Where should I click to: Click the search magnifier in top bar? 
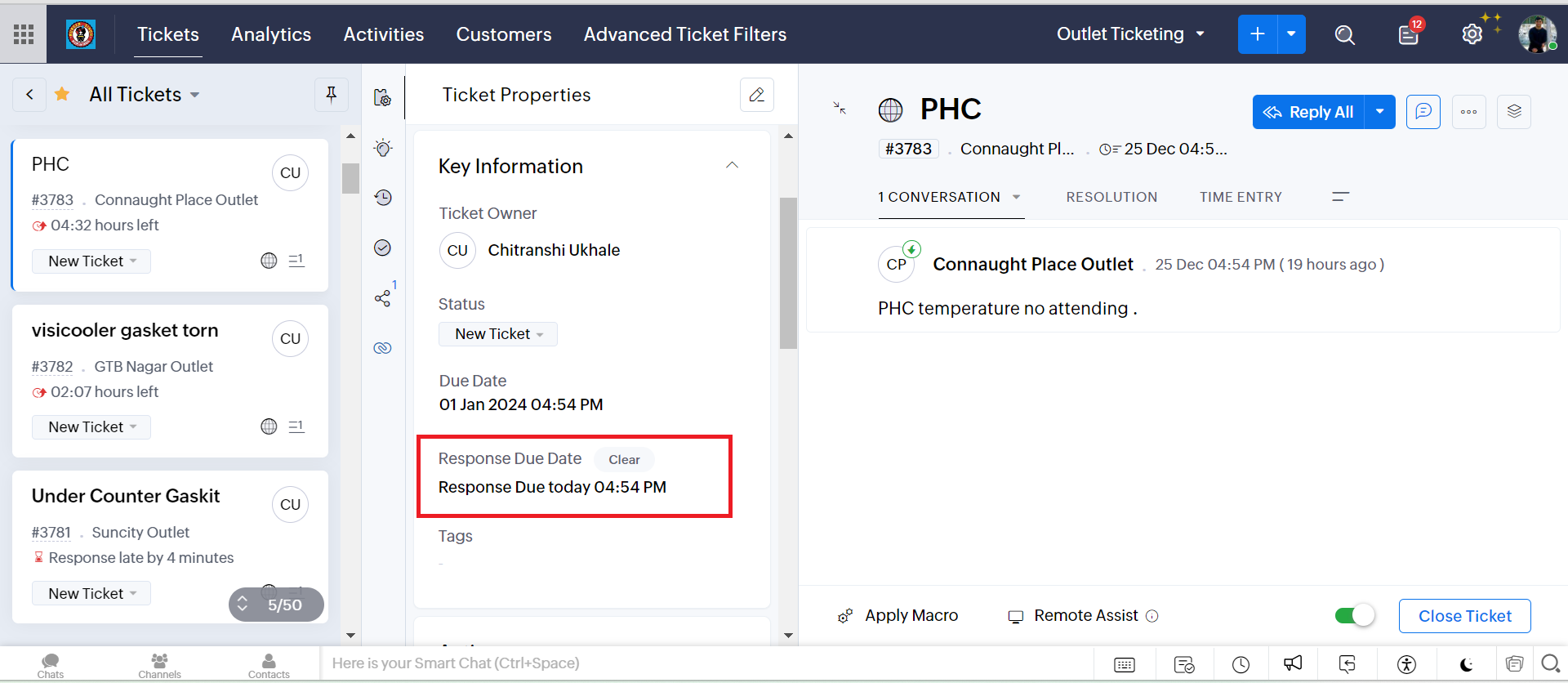point(1344,34)
